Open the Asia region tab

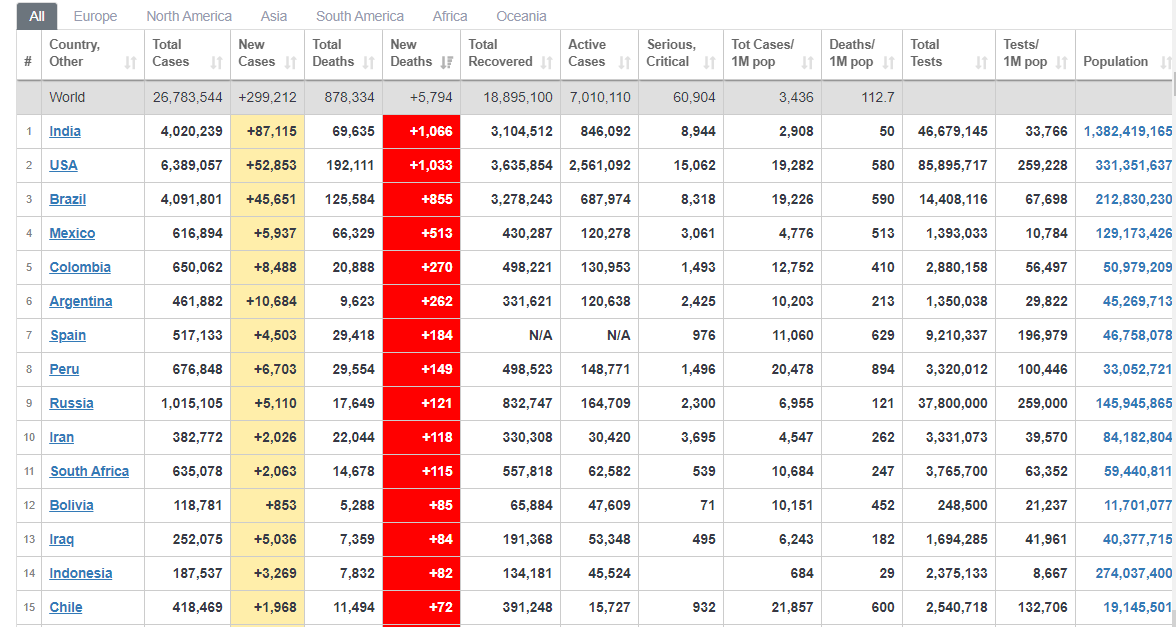point(274,16)
